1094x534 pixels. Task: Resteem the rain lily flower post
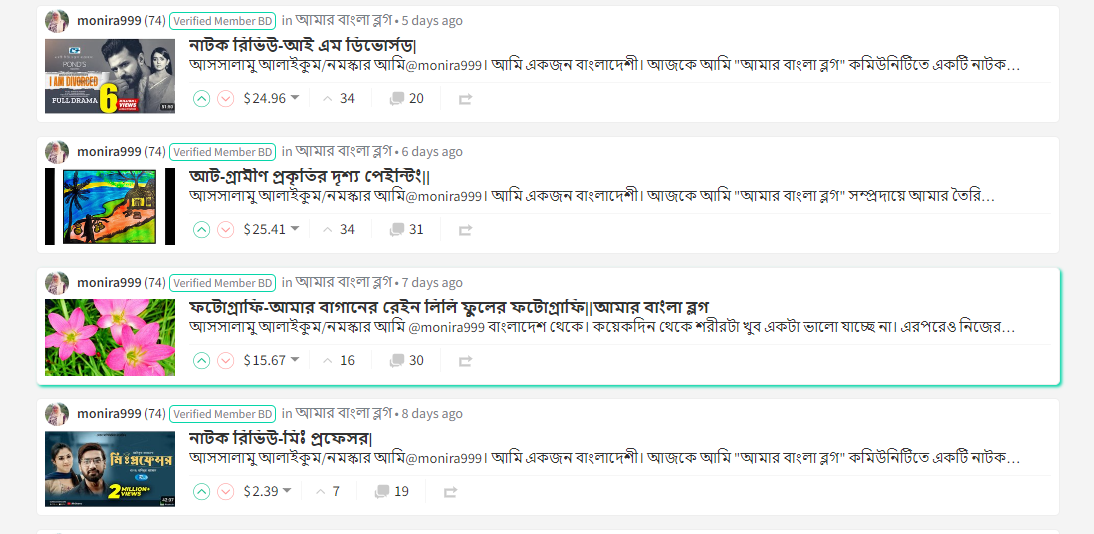[x=465, y=361]
